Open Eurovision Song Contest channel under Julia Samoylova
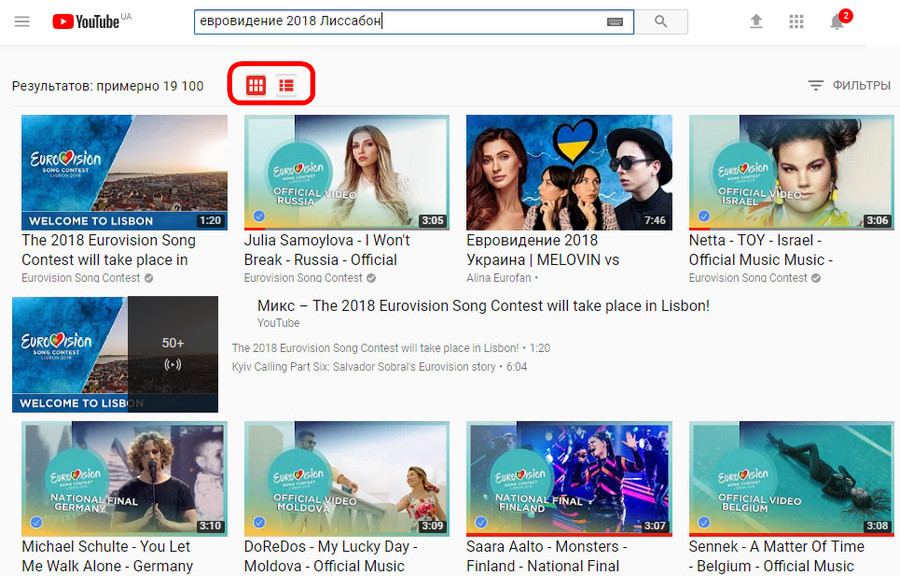 [303, 278]
